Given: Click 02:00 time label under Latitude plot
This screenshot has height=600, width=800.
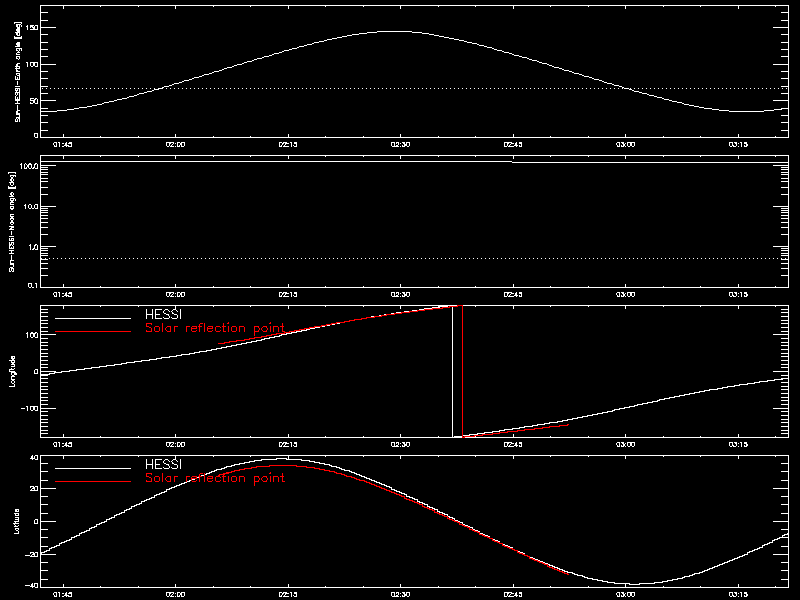Looking at the screenshot, I should 176,594.
